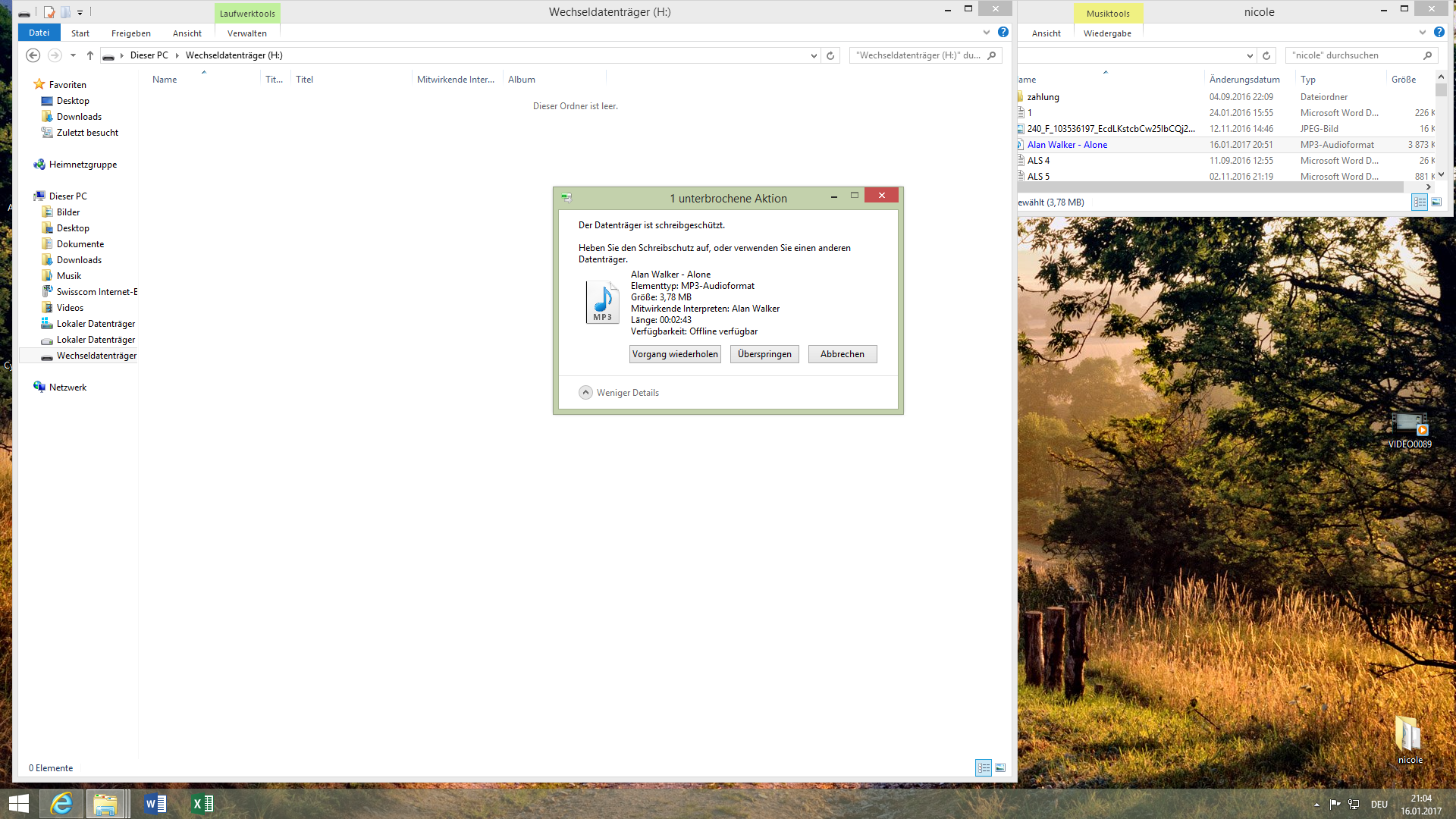1456x819 pixels.
Task: Refresh the Wechseldatenträger (H:) folder
Action: [x=830, y=55]
